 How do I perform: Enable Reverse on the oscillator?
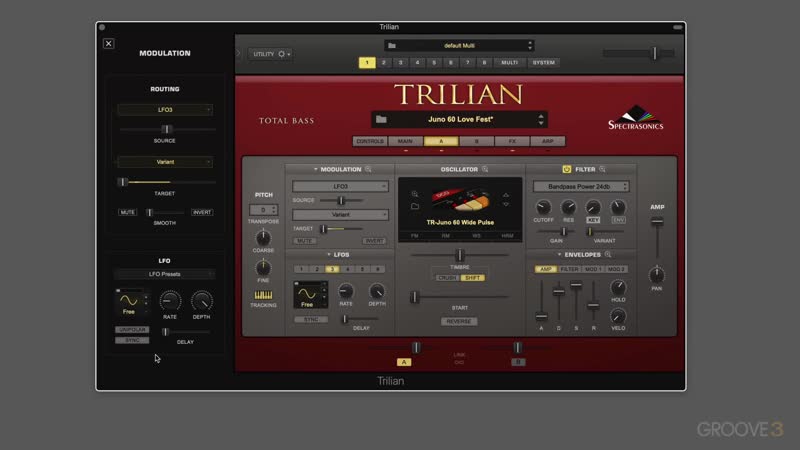(x=459, y=321)
